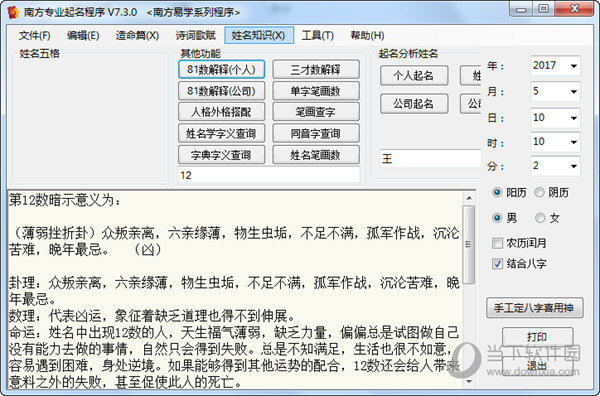
Task: Click the number input field containing 12
Action: 269,175
